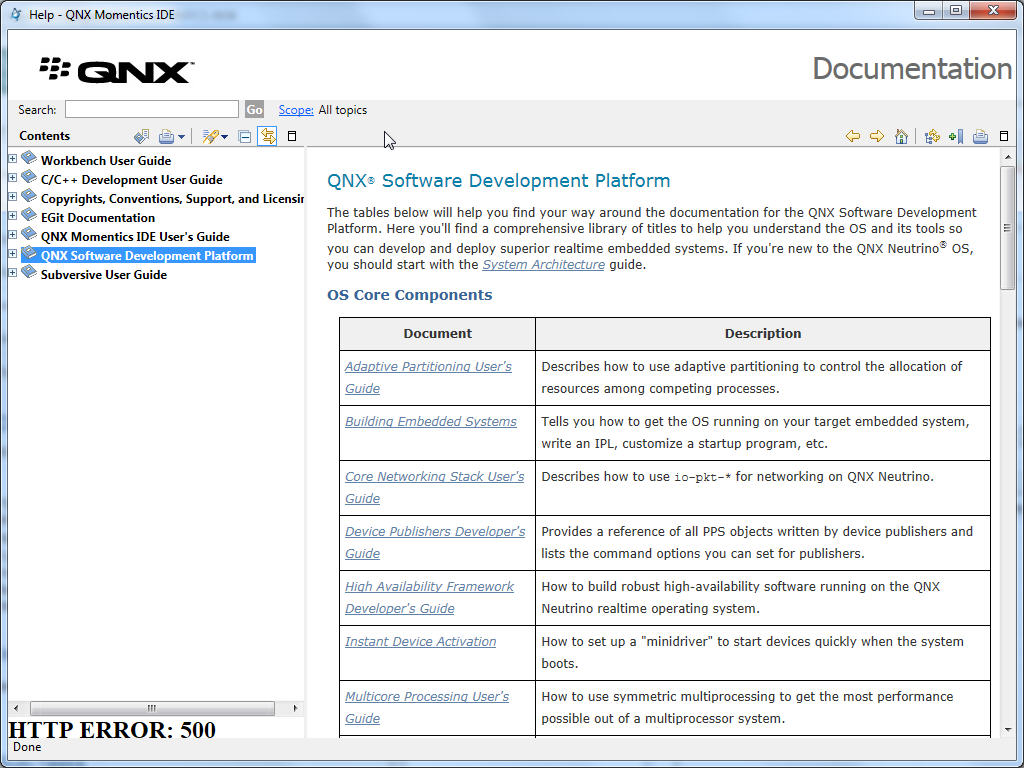Open the System Architecture guide link
Image resolution: width=1024 pixels, height=768 pixels.
pyautogui.click(x=543, y=264)
